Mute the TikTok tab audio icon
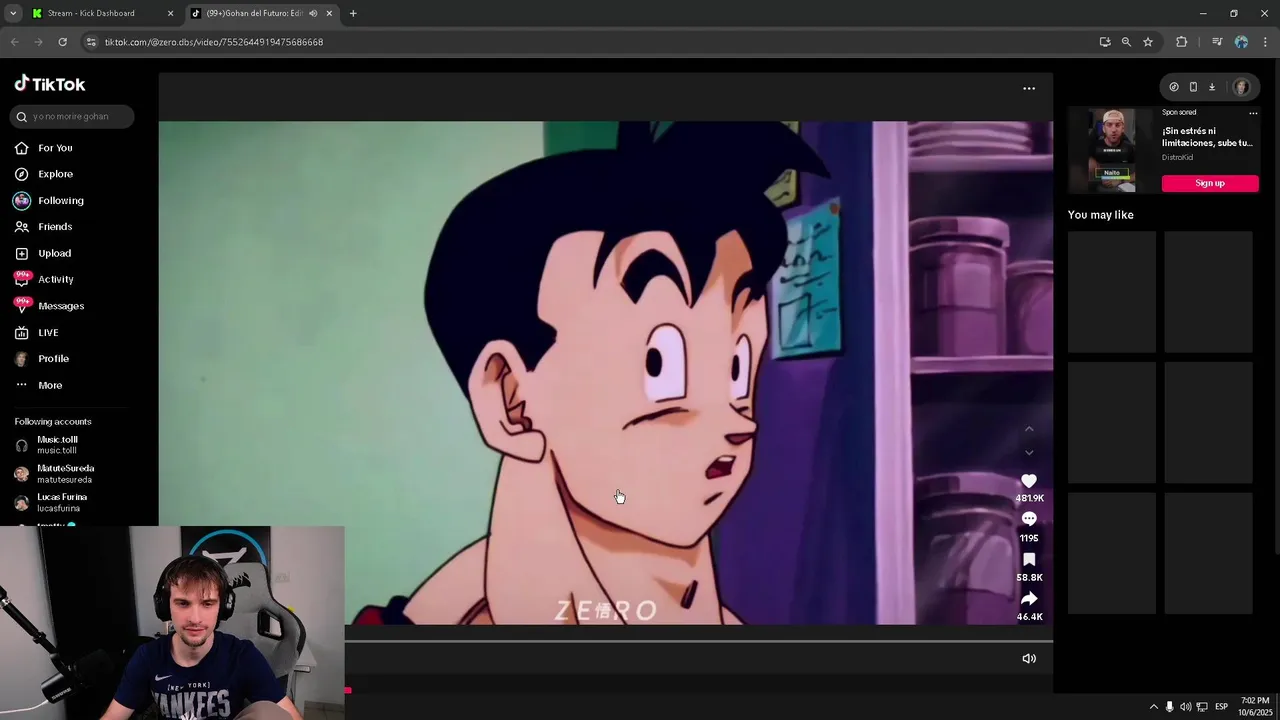The height and width of the screenshot is (720, 1280). pyautogui.click(x=313, y=13)
